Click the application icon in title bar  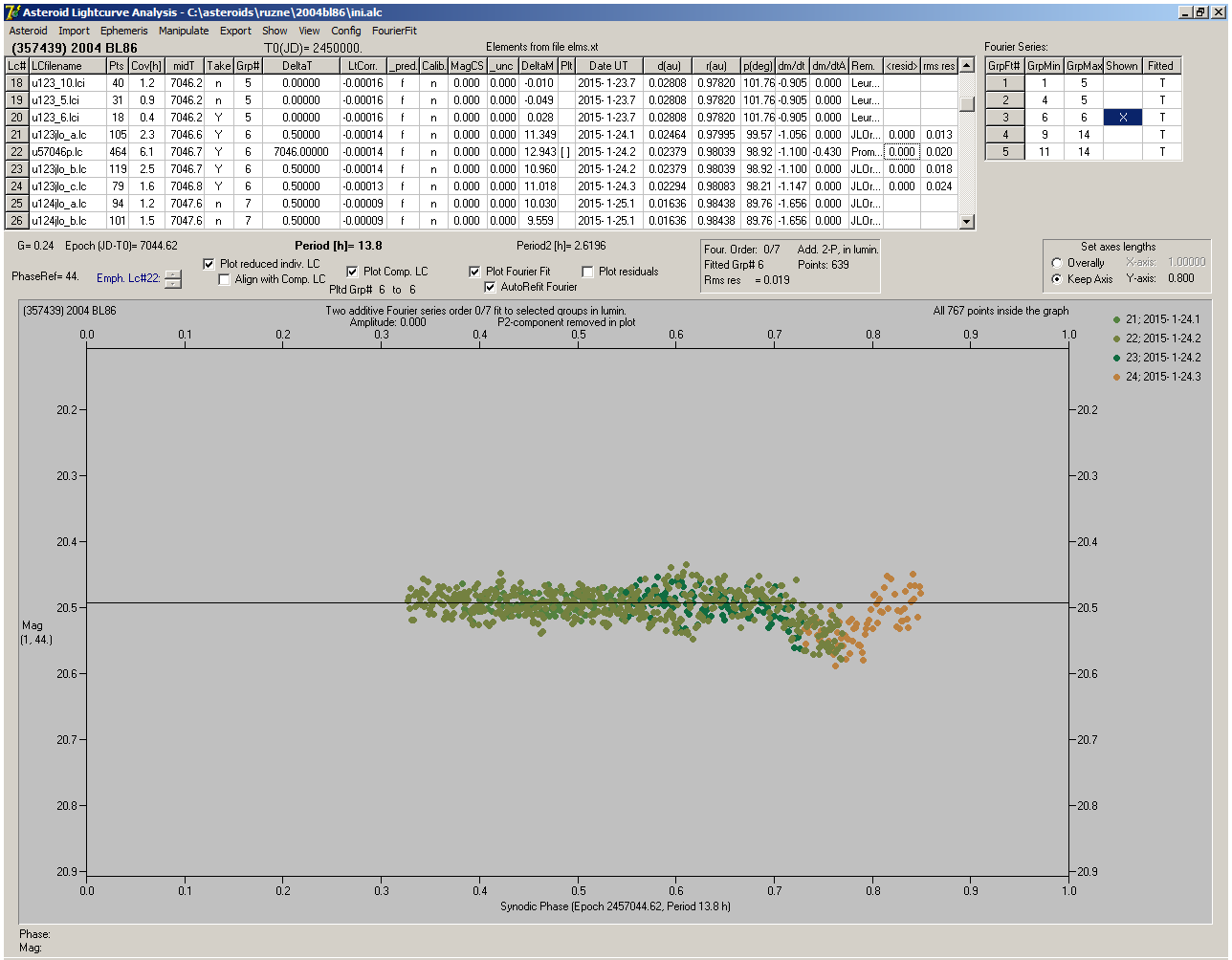pyautogui.click(x=11, y=11)
